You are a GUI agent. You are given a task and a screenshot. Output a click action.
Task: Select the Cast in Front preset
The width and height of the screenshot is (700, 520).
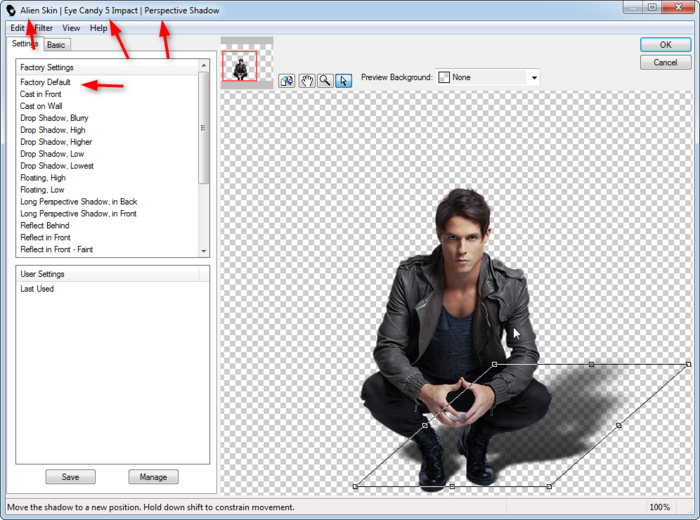[41, 94]
